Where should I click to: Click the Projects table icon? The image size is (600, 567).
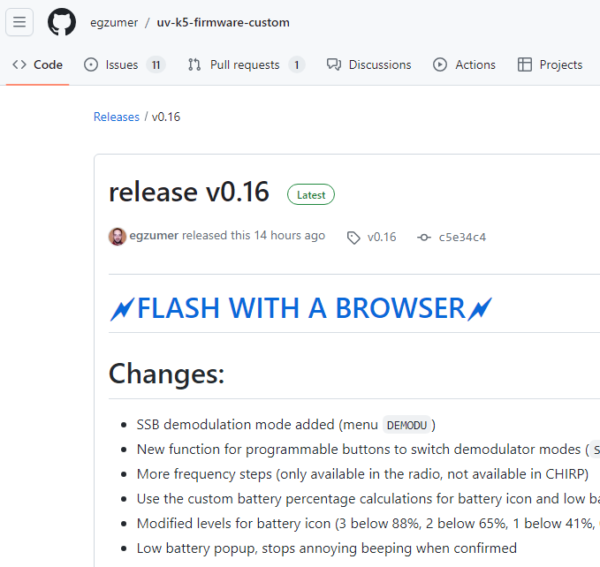(x=524, y=65)
